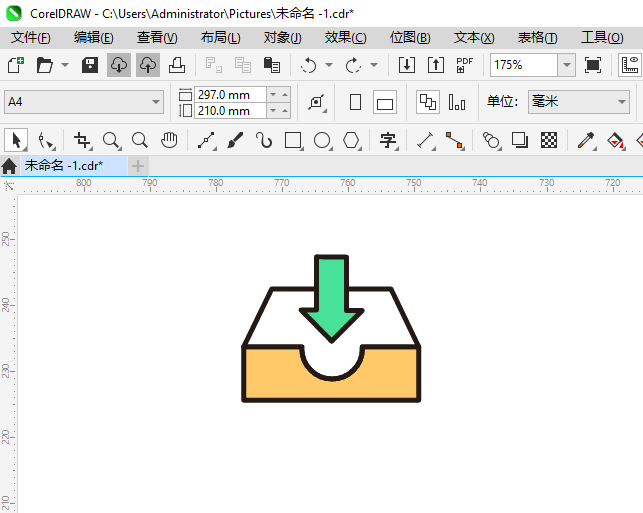Select the Pick arrow tool
This screenshot has height=513, width=643.
click(16, 140)
